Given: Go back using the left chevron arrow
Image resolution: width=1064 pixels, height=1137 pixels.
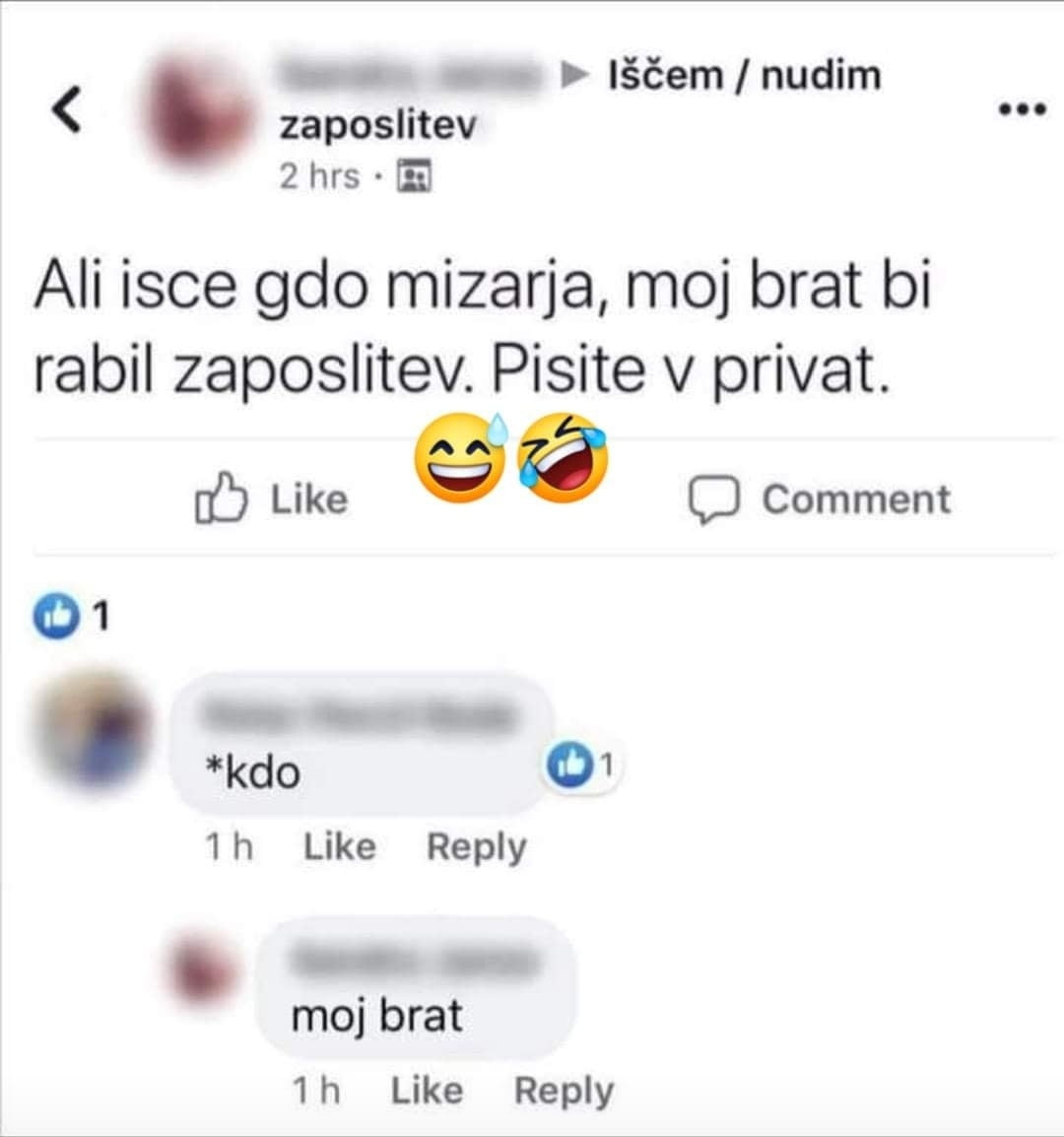Looking at the screenshot, I should click(x=66, y=109).
